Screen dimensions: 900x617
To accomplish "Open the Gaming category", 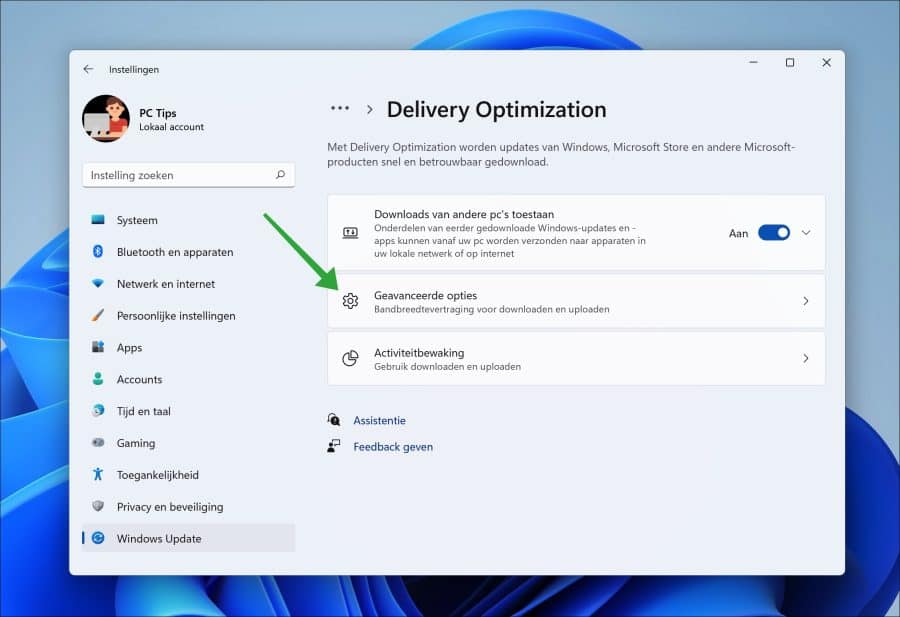I will tap(188, 443).
